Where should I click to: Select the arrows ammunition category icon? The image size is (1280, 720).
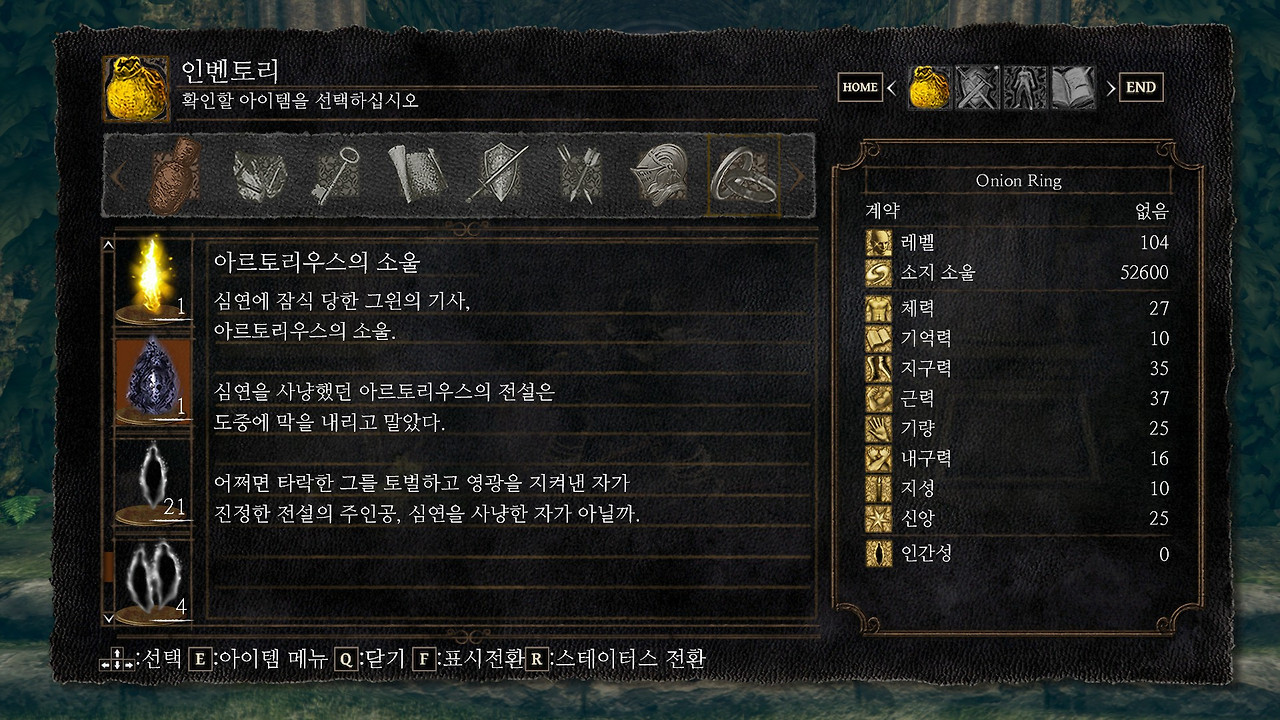(580, 176)
